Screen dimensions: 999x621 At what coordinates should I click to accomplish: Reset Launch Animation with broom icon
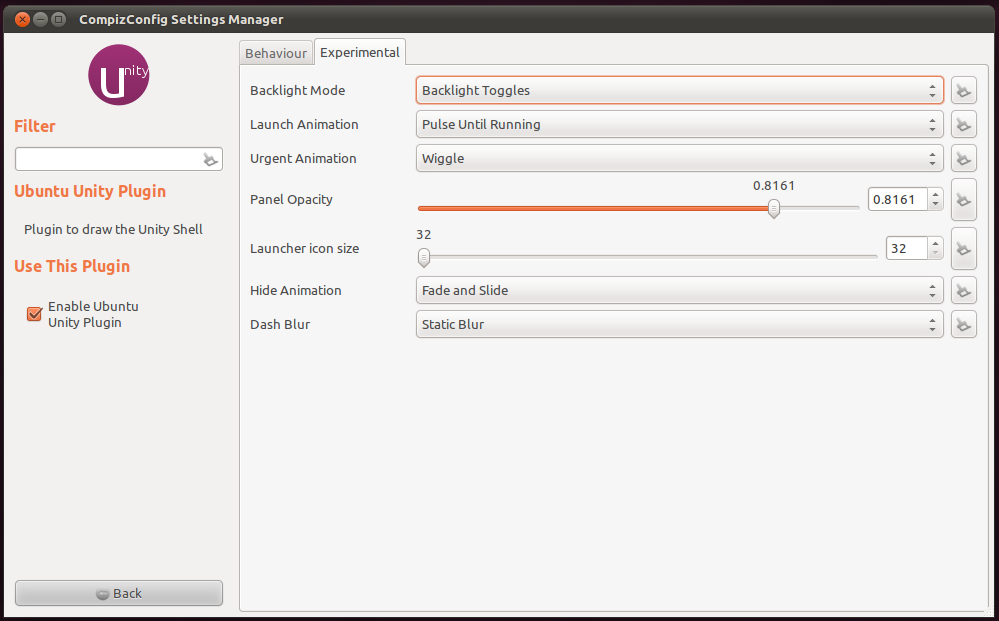coord(963,125)
